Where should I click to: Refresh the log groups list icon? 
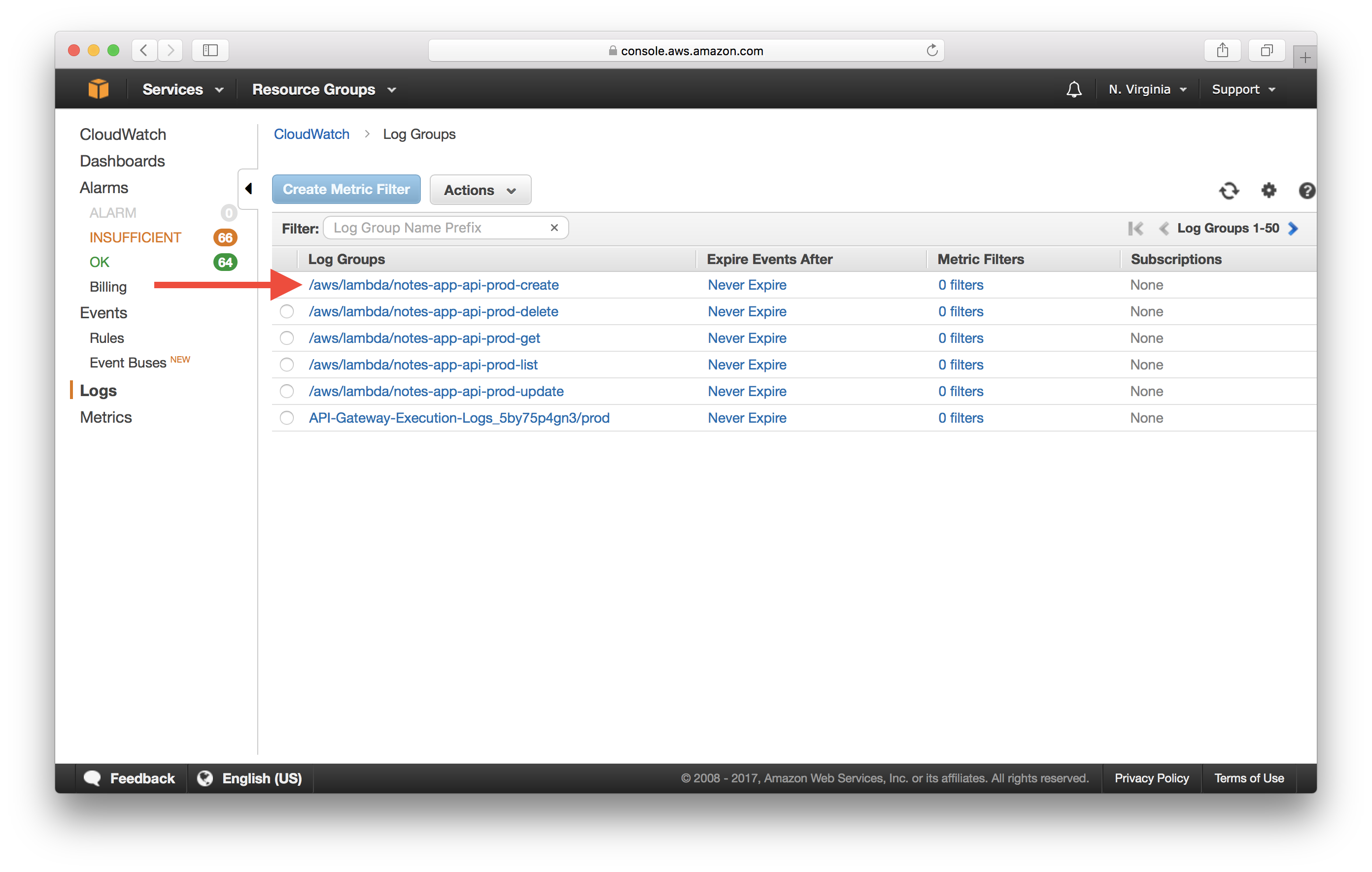pos(1229,190)
